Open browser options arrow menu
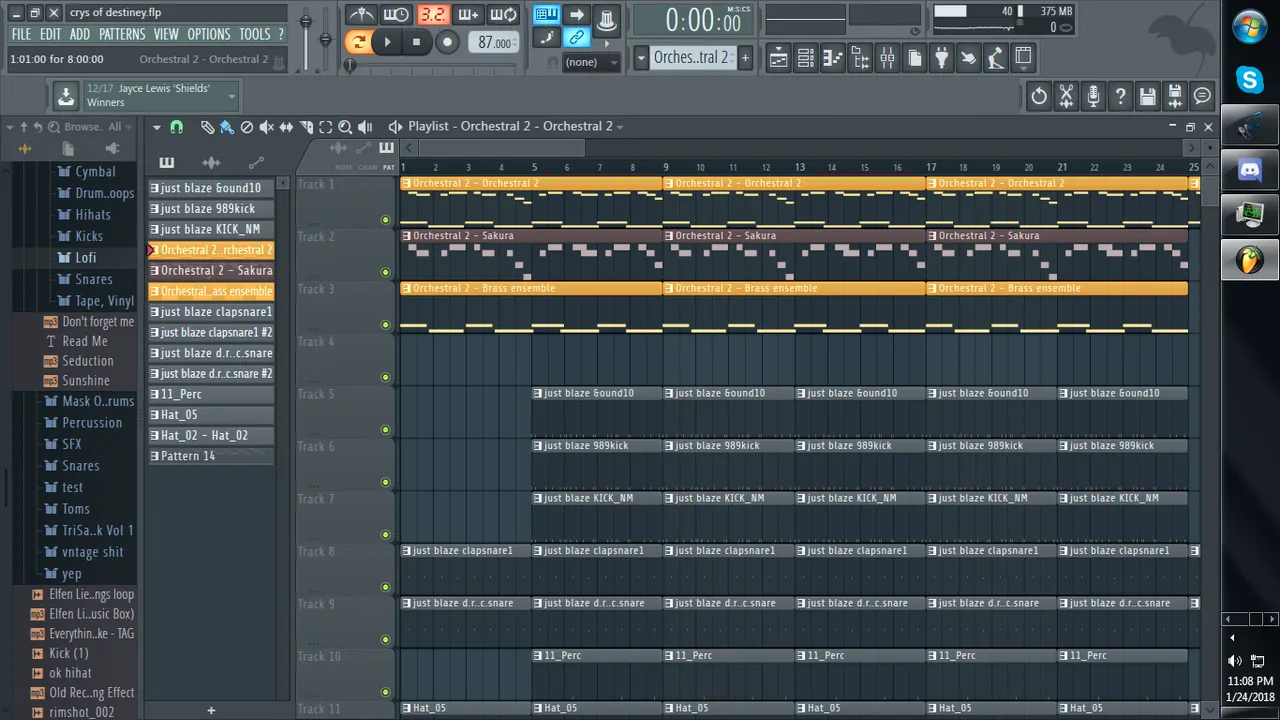This screenshot has height=720, width=1280. pos(10,127)
